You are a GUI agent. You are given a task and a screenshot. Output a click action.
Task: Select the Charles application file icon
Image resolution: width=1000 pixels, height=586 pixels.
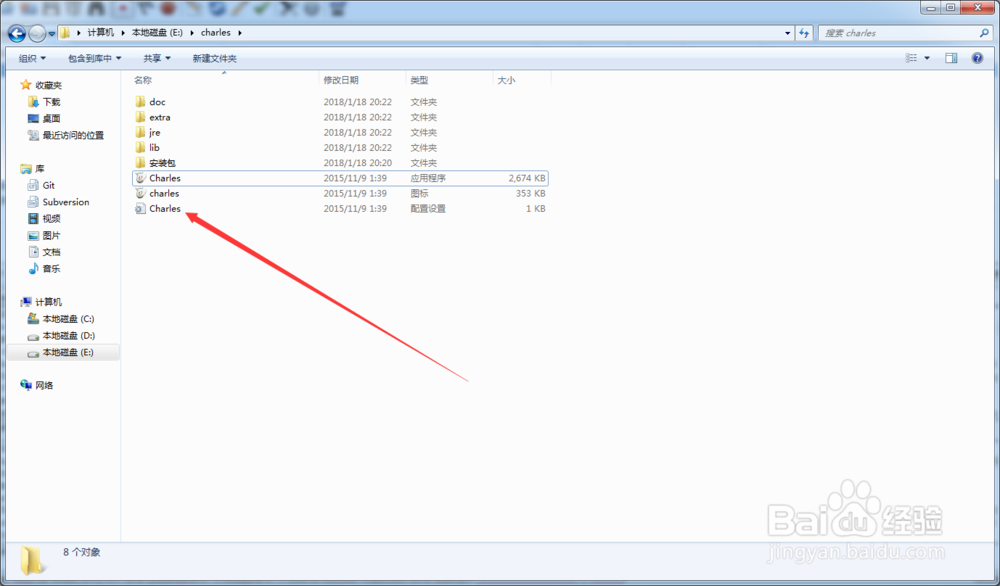click(x=140, y=178)
